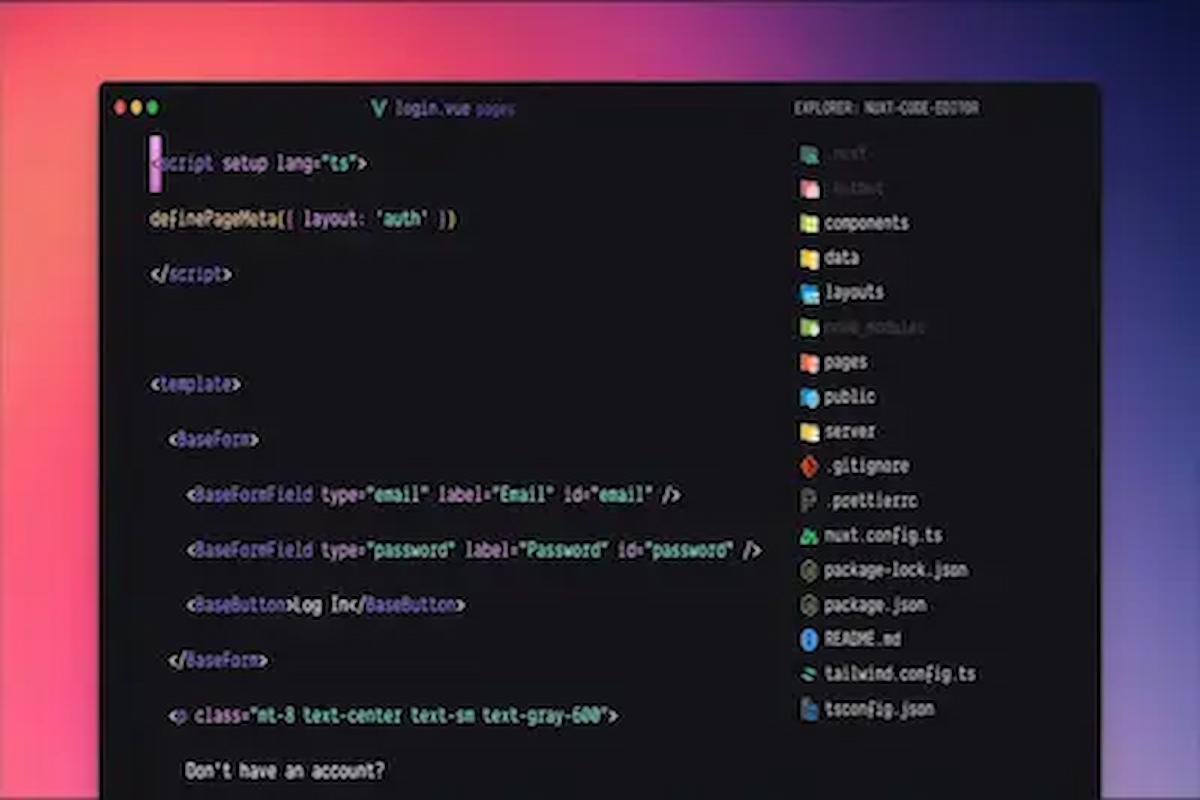Click the BaseButton Log In line
The height and width of the screenshot is (800, 1200).
(x=326, y=605)
